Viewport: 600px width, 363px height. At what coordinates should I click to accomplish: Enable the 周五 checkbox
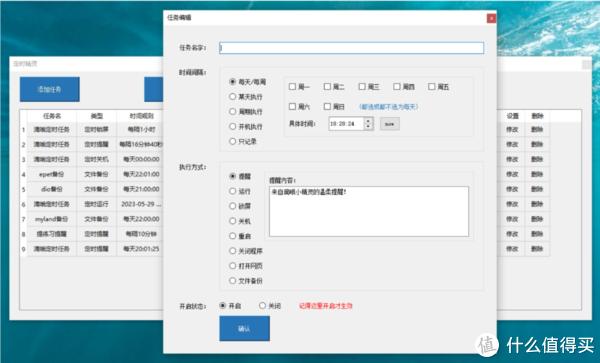pos(432,87)
